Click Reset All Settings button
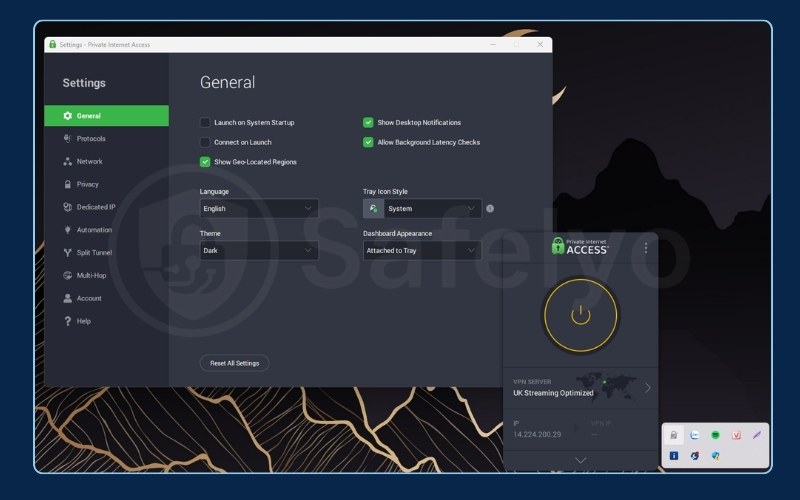The width and height of the screenshot is (800, 500). [234, 363]
